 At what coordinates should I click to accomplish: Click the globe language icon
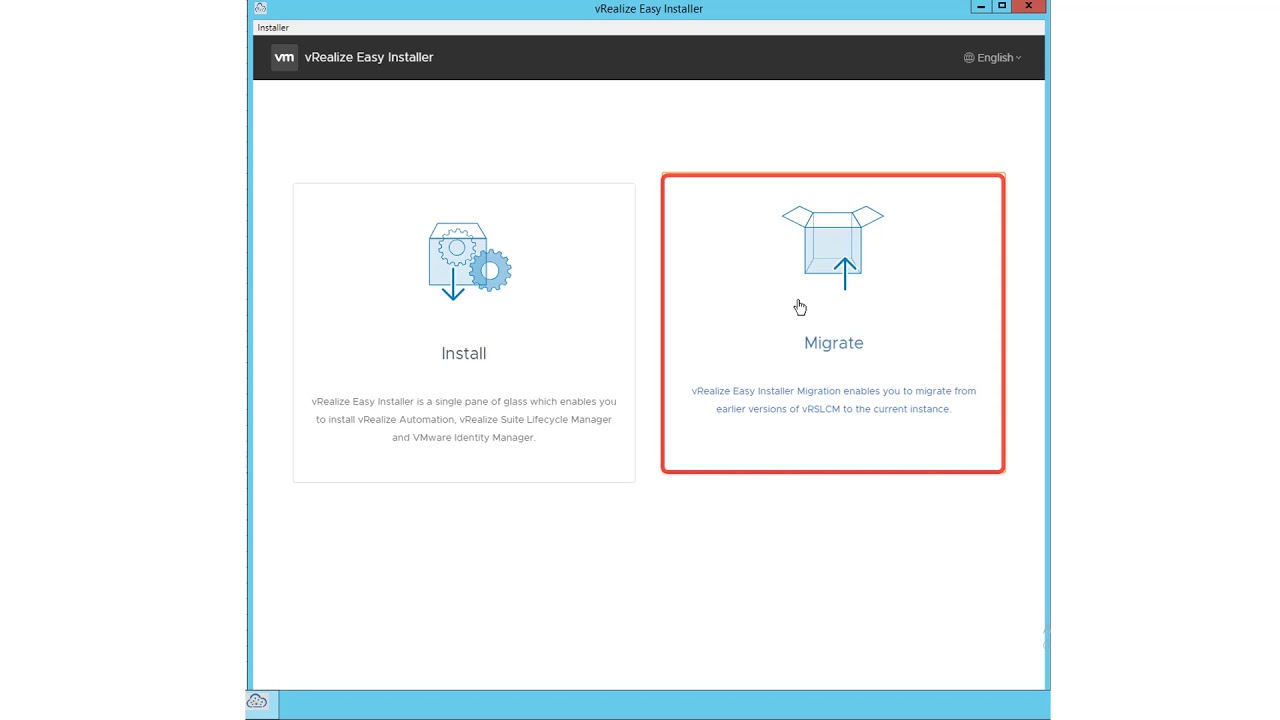[x=968, y=58]
